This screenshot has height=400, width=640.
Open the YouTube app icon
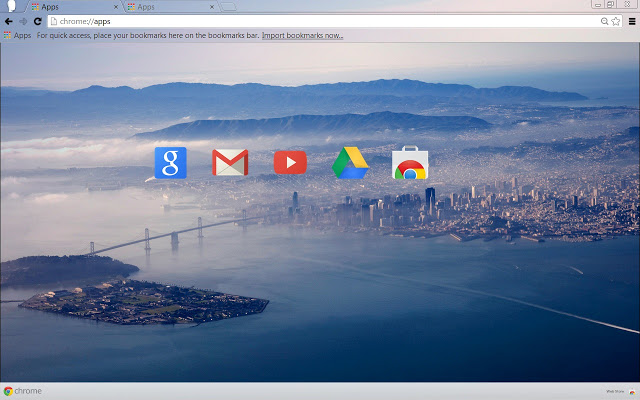click(x=290, y=162)
